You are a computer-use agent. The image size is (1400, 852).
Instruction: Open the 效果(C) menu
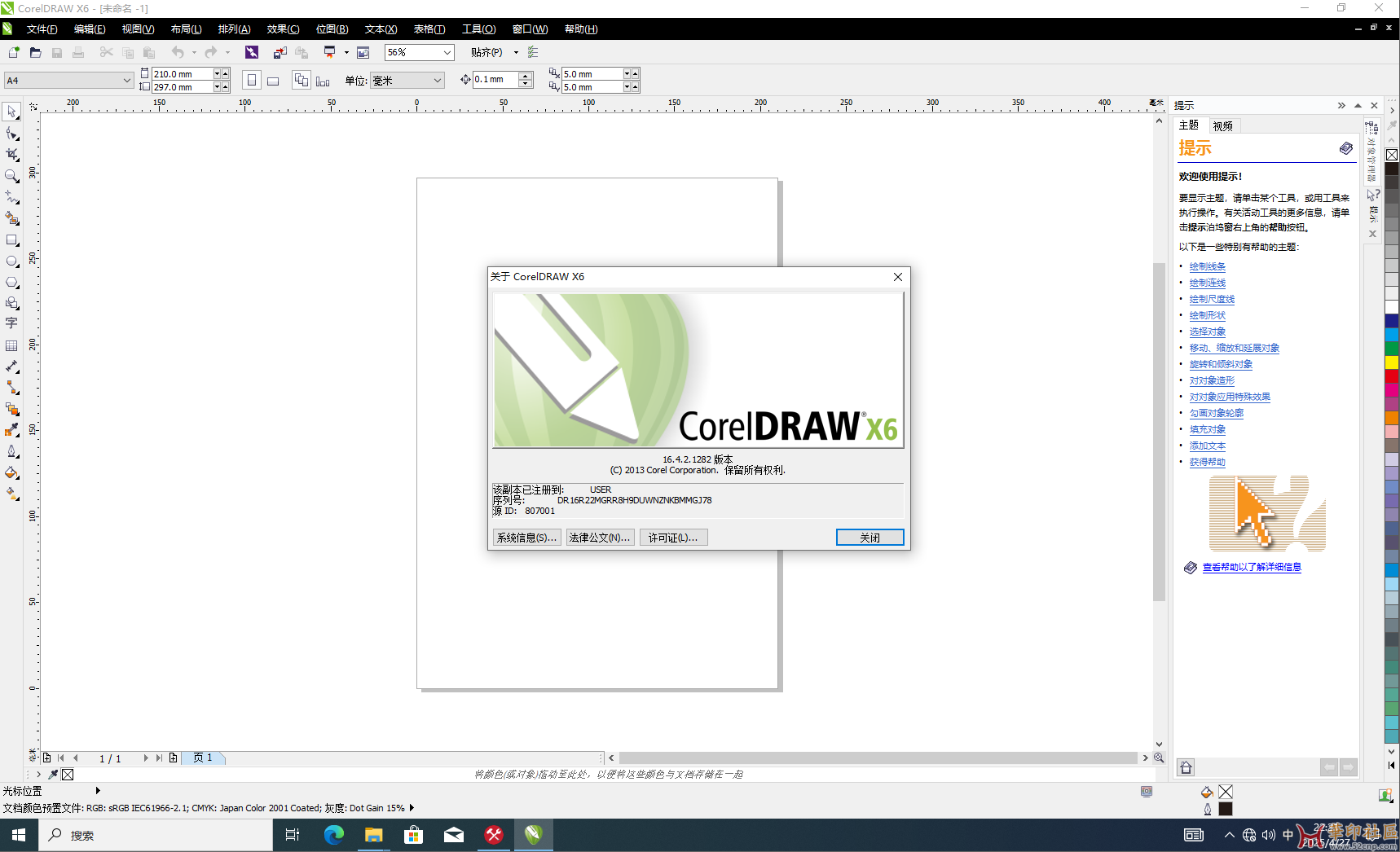[x=283, y=29]
